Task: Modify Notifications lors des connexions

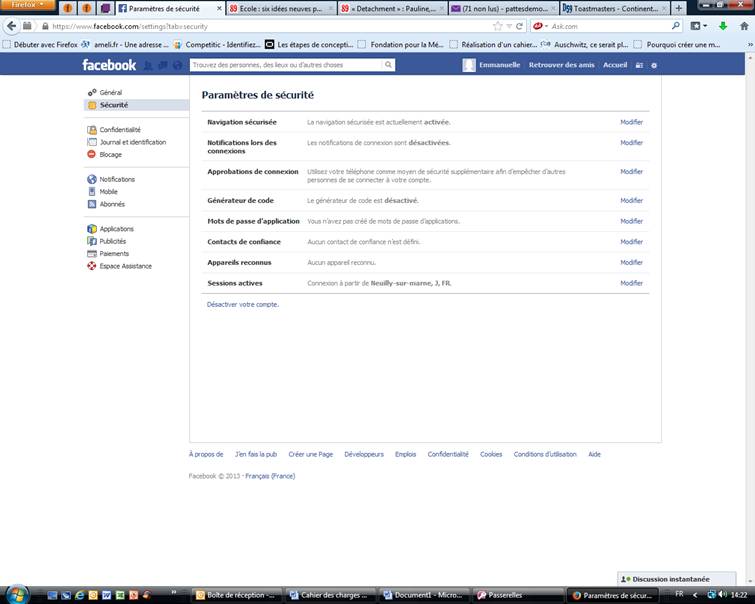Action: (631, 143)
